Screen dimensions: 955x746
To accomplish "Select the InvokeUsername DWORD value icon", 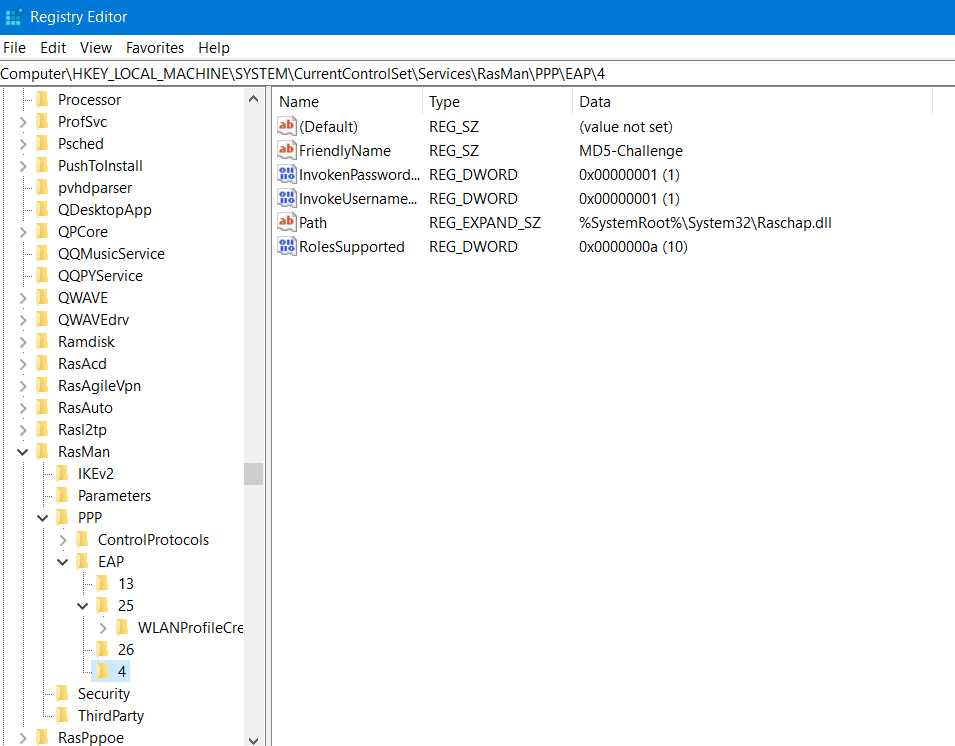I will coord(286,199).
